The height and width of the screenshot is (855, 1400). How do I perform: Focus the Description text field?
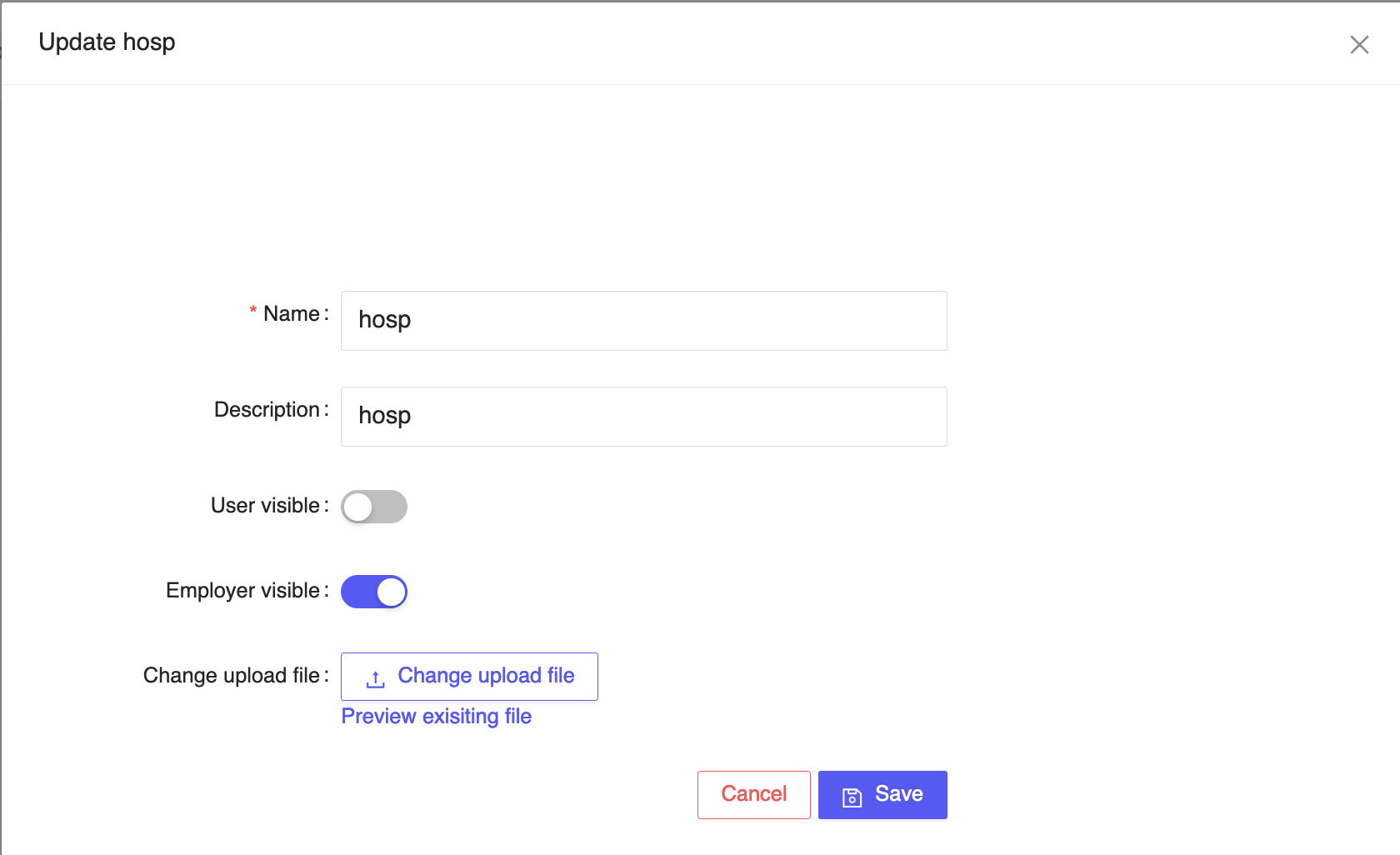(x=643, y=417)
